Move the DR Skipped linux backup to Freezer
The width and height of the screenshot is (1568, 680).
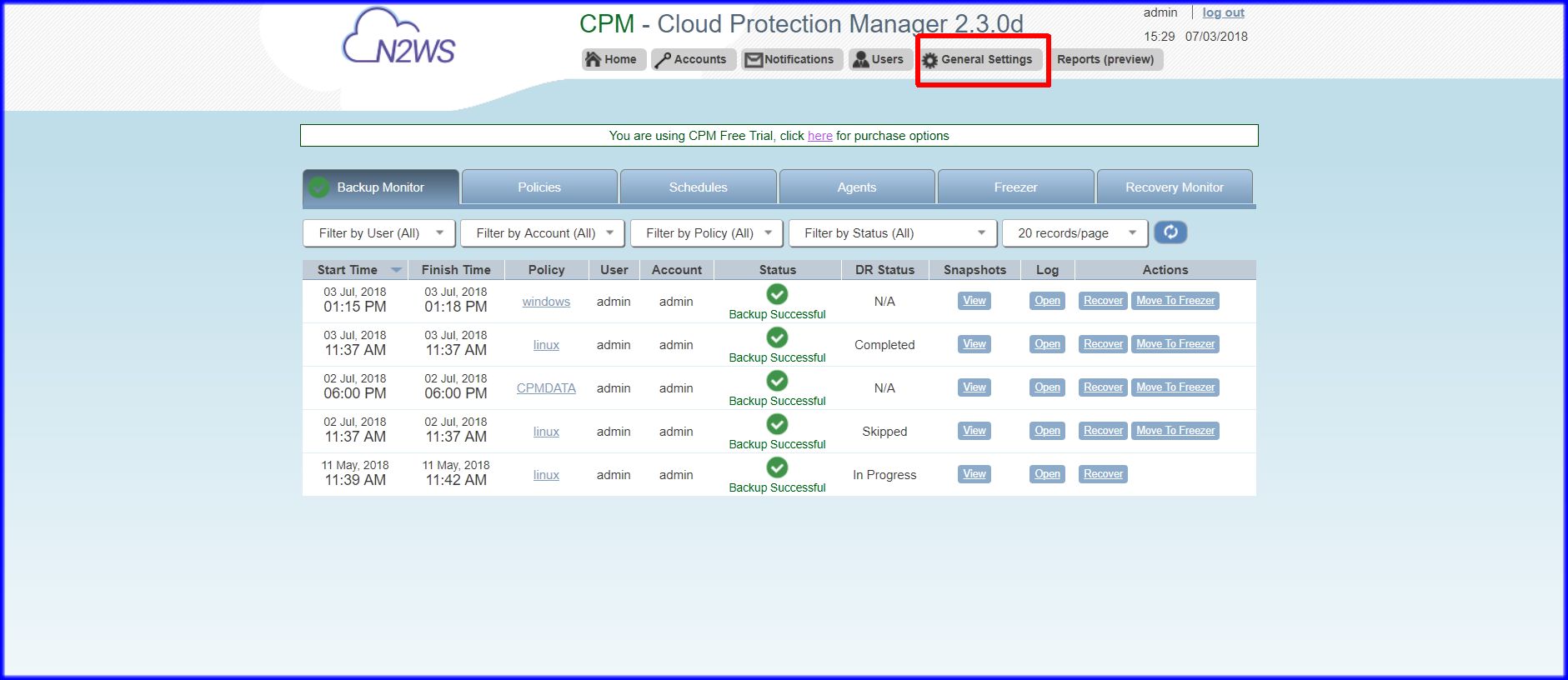click(1175, 431)
